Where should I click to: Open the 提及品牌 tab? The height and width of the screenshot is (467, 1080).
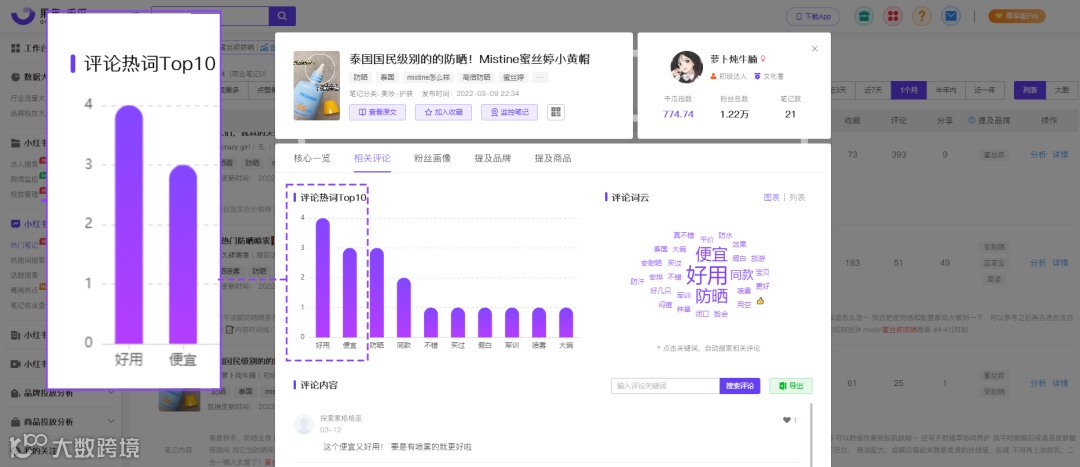[492, 158]
